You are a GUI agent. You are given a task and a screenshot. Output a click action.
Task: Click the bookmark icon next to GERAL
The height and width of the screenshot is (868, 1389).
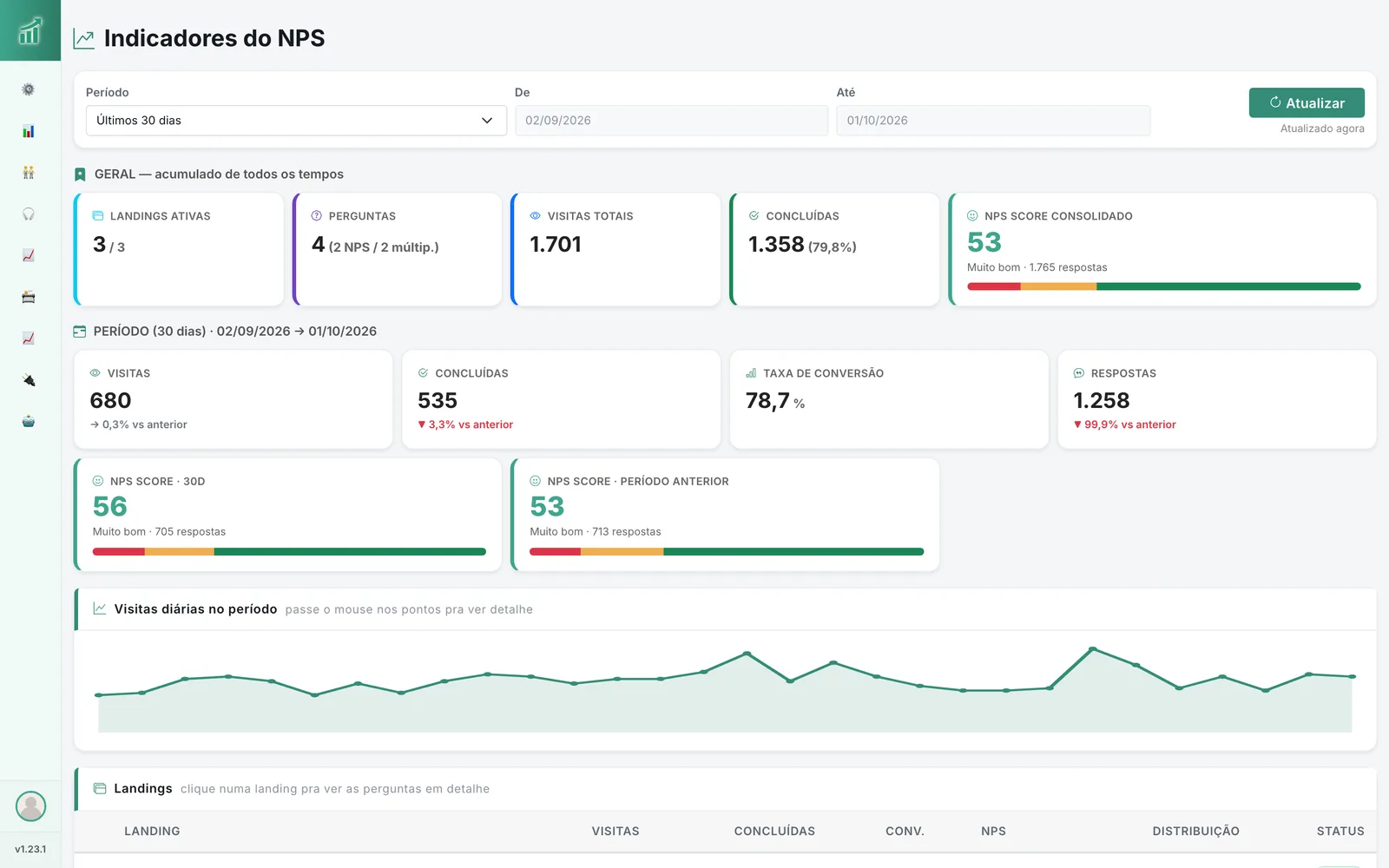[x=80, y=174]
